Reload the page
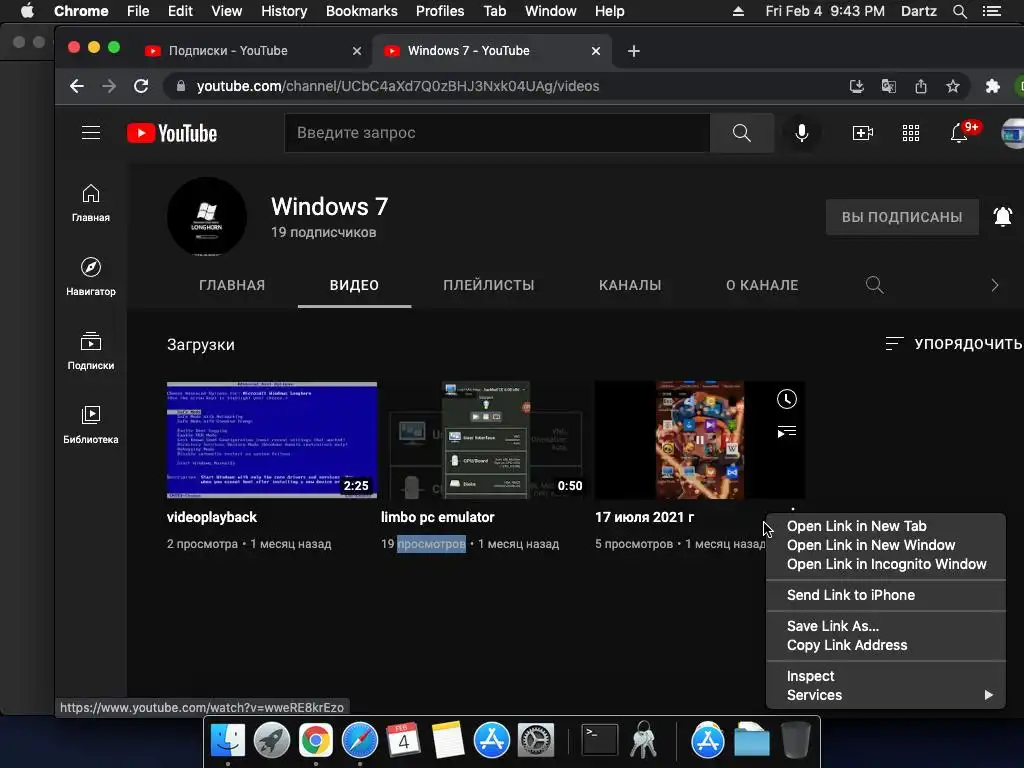The width and height of the screenshot is (1024, 768). (x=141, y=86)
